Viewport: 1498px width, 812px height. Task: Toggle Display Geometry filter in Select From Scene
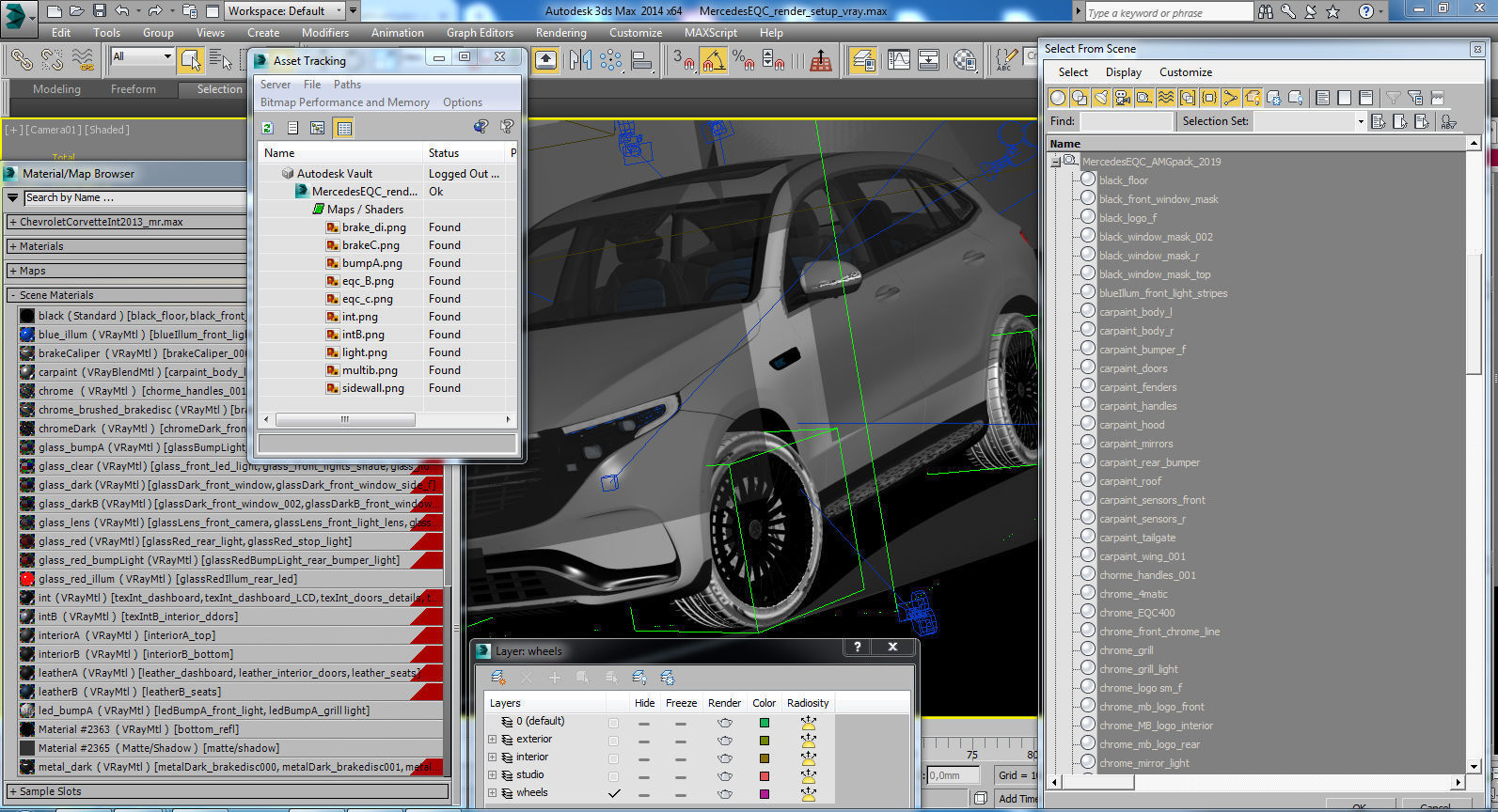[x=1058, y=97]
